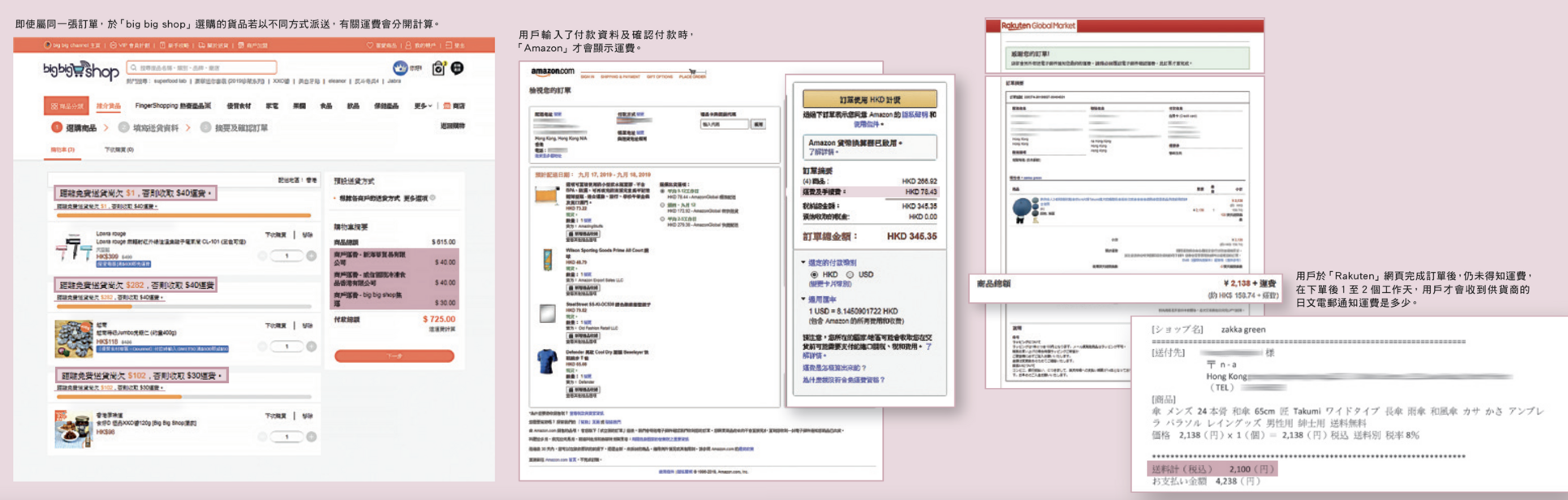This screenshot has height=500, width=1568.
Task: Click 更多選項 in 預設送貨方式
Action: 416,198
